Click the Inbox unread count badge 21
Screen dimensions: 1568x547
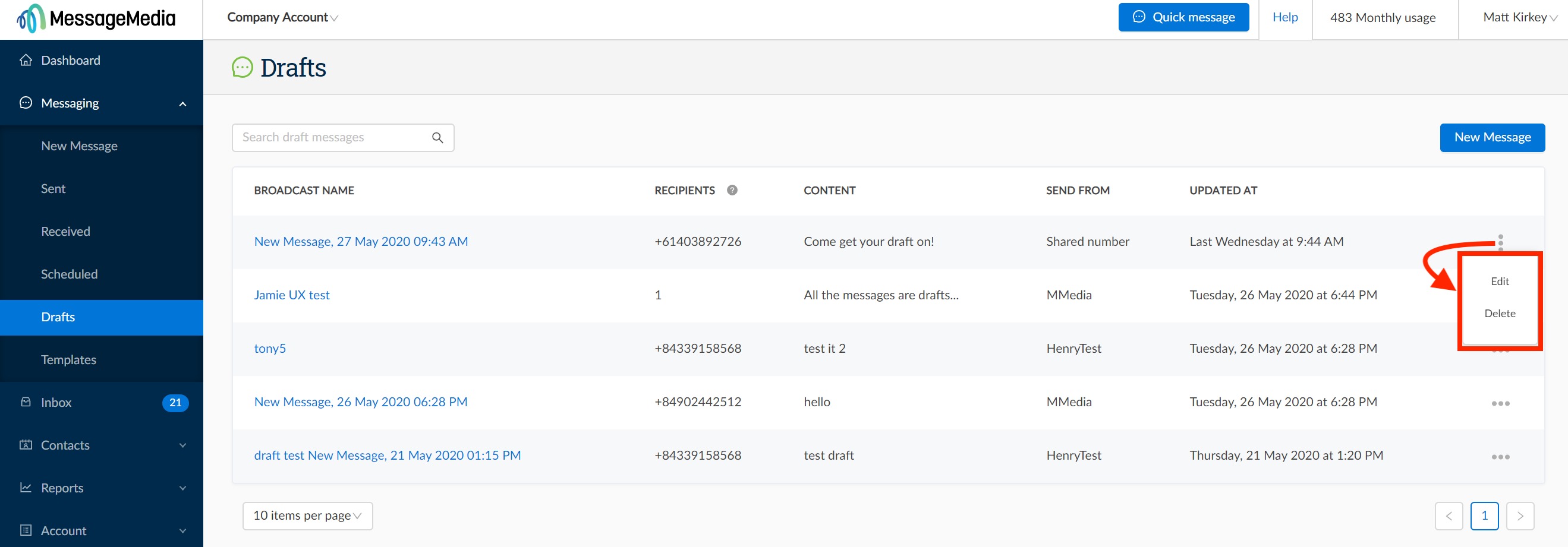[x=175, y=402]
